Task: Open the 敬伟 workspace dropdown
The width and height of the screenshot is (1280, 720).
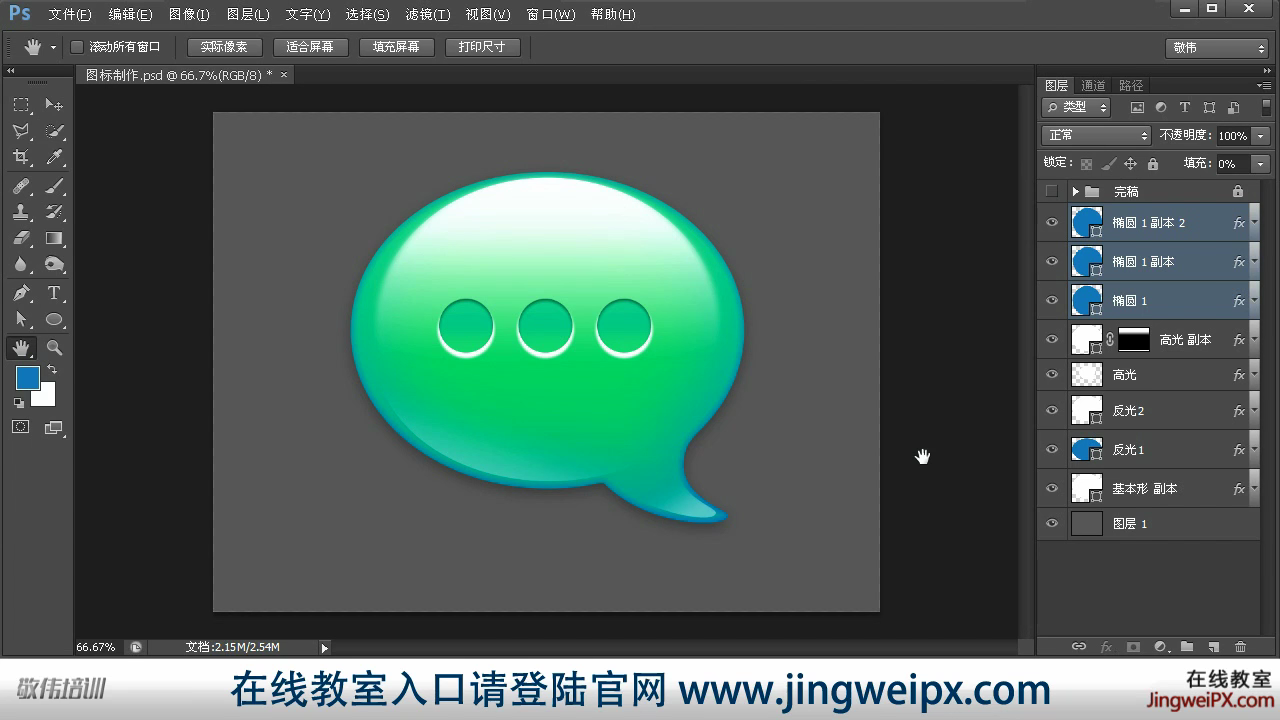Action: 1218,47
